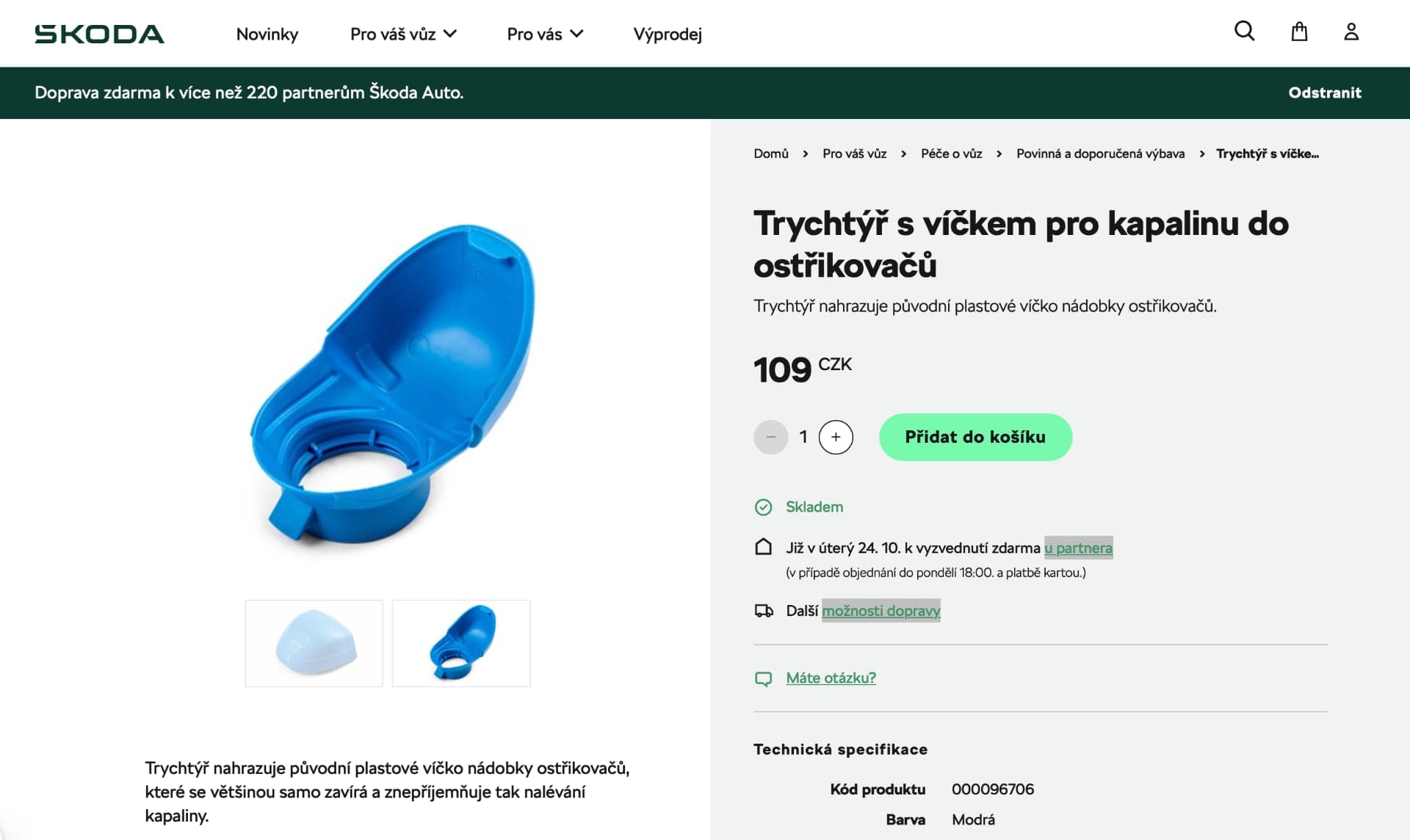Image resolution: width=1410 pixels, height=840 pixels.
Task: Open the user account icon
Action: coord(1351,32)
